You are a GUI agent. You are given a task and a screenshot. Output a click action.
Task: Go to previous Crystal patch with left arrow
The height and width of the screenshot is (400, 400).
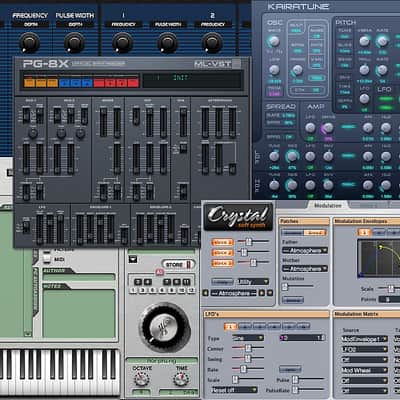tap(206, 293)
